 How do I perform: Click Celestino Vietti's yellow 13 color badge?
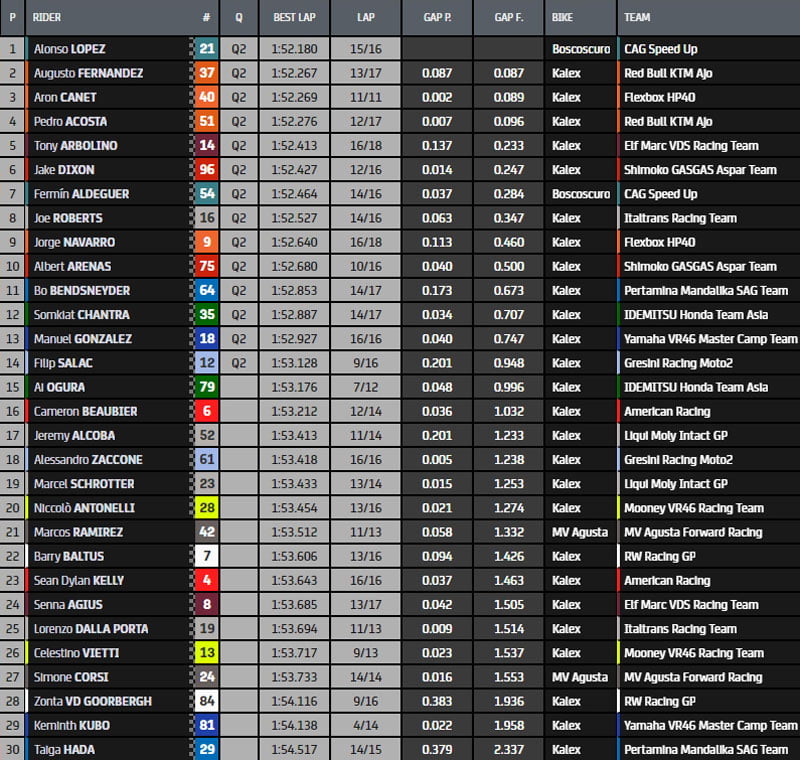coord(206,653)
